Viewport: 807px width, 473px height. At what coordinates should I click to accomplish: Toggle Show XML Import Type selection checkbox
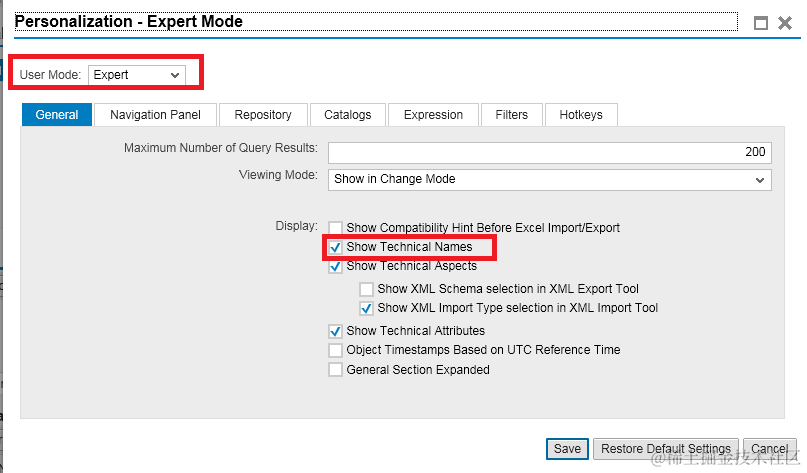(366, 308)
